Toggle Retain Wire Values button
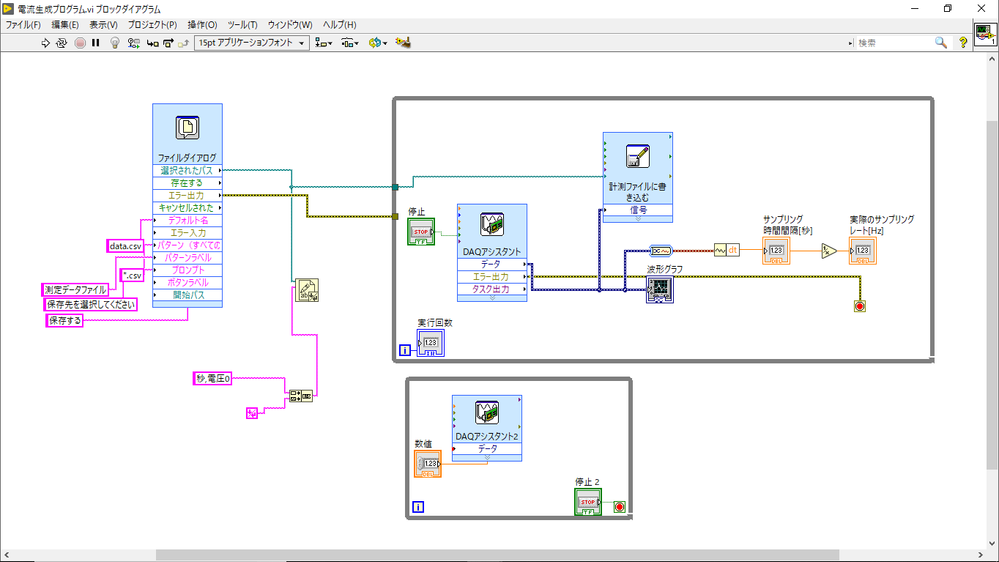999x562 pixels. click(x=133, y=43)
